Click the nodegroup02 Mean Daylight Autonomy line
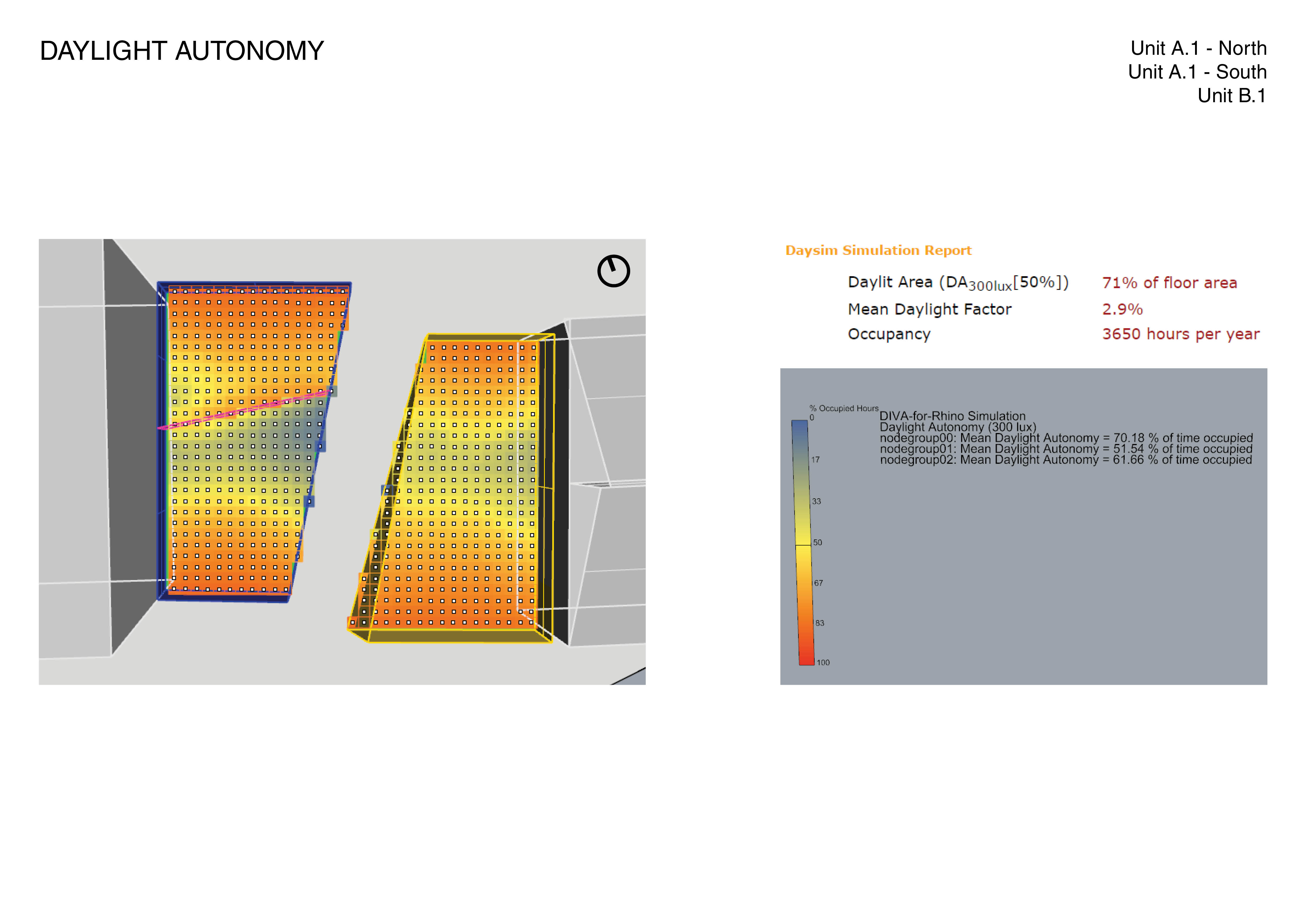Screen dimensions: 1307x924 click(x=1066, y=460)
